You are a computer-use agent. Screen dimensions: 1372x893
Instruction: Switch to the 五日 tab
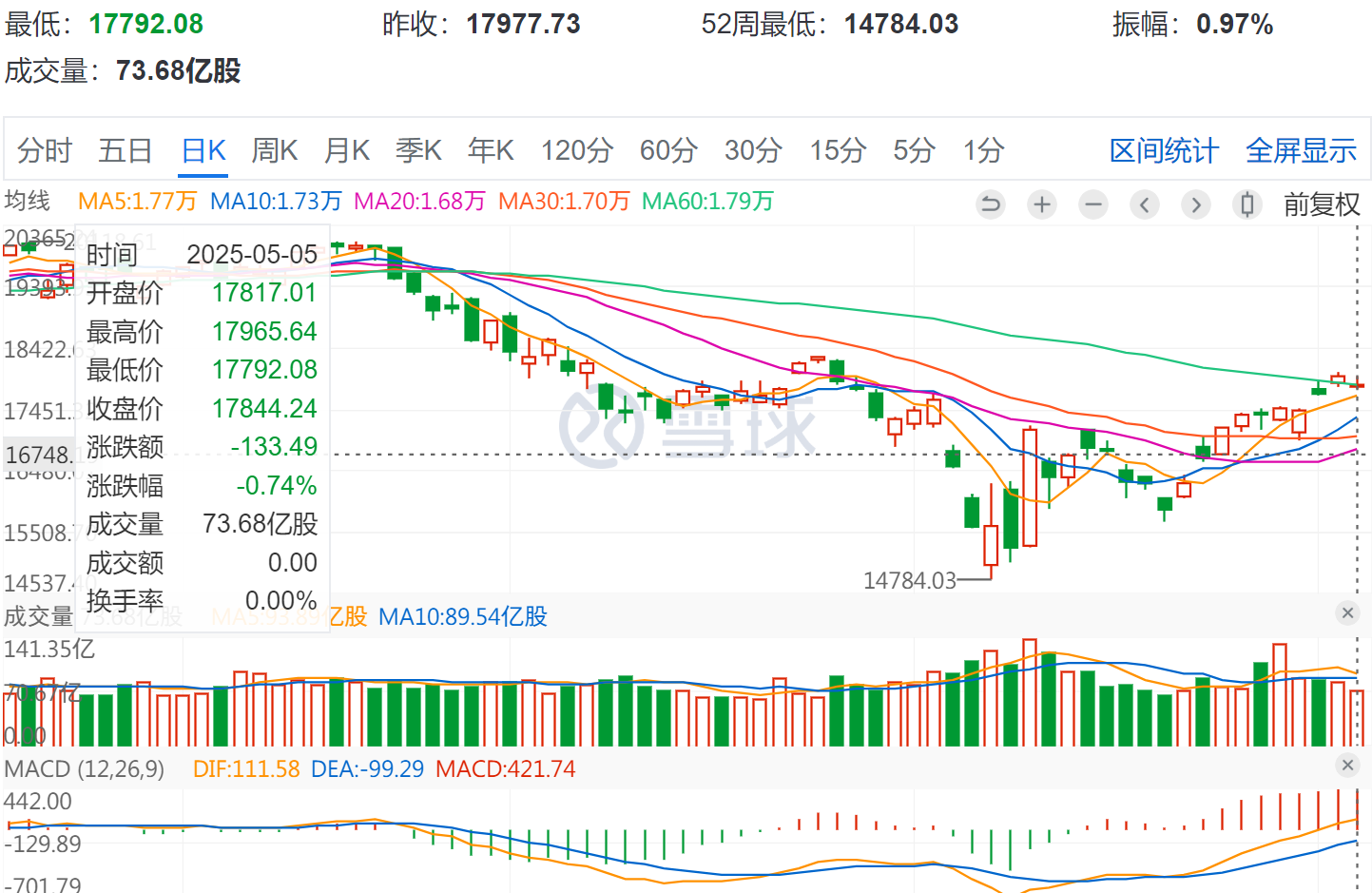pos(126,150)
